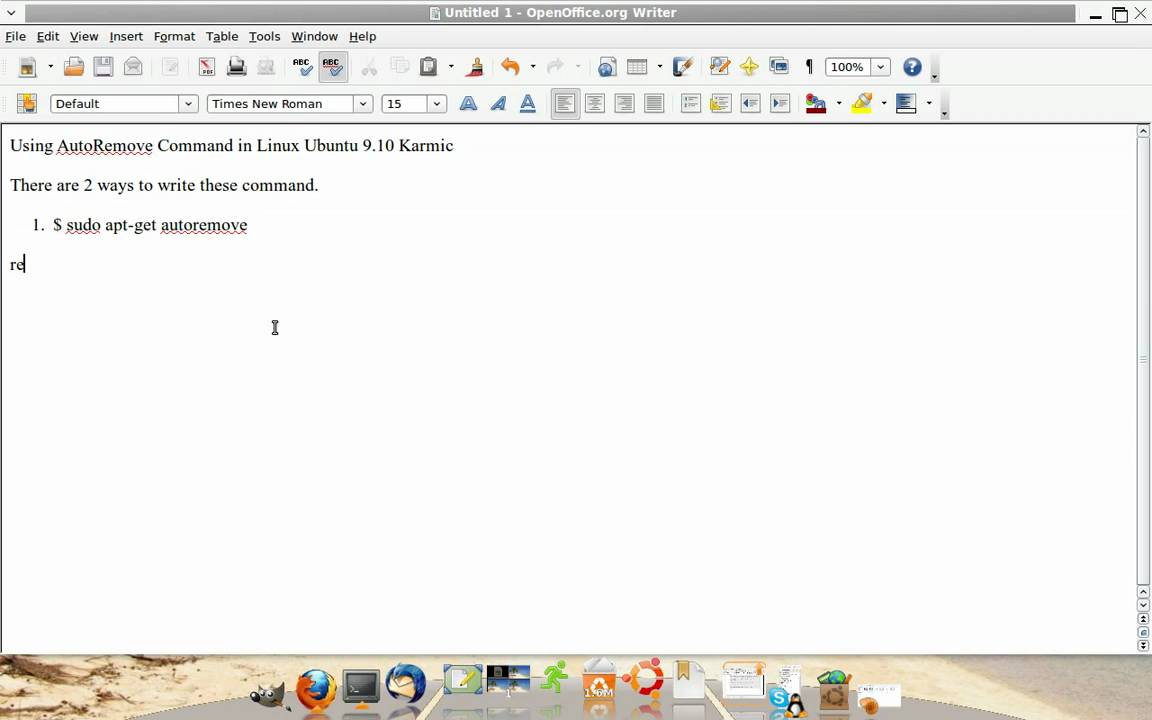
Task: Insert a Hyperlink icon
Action: coord(606,67)
